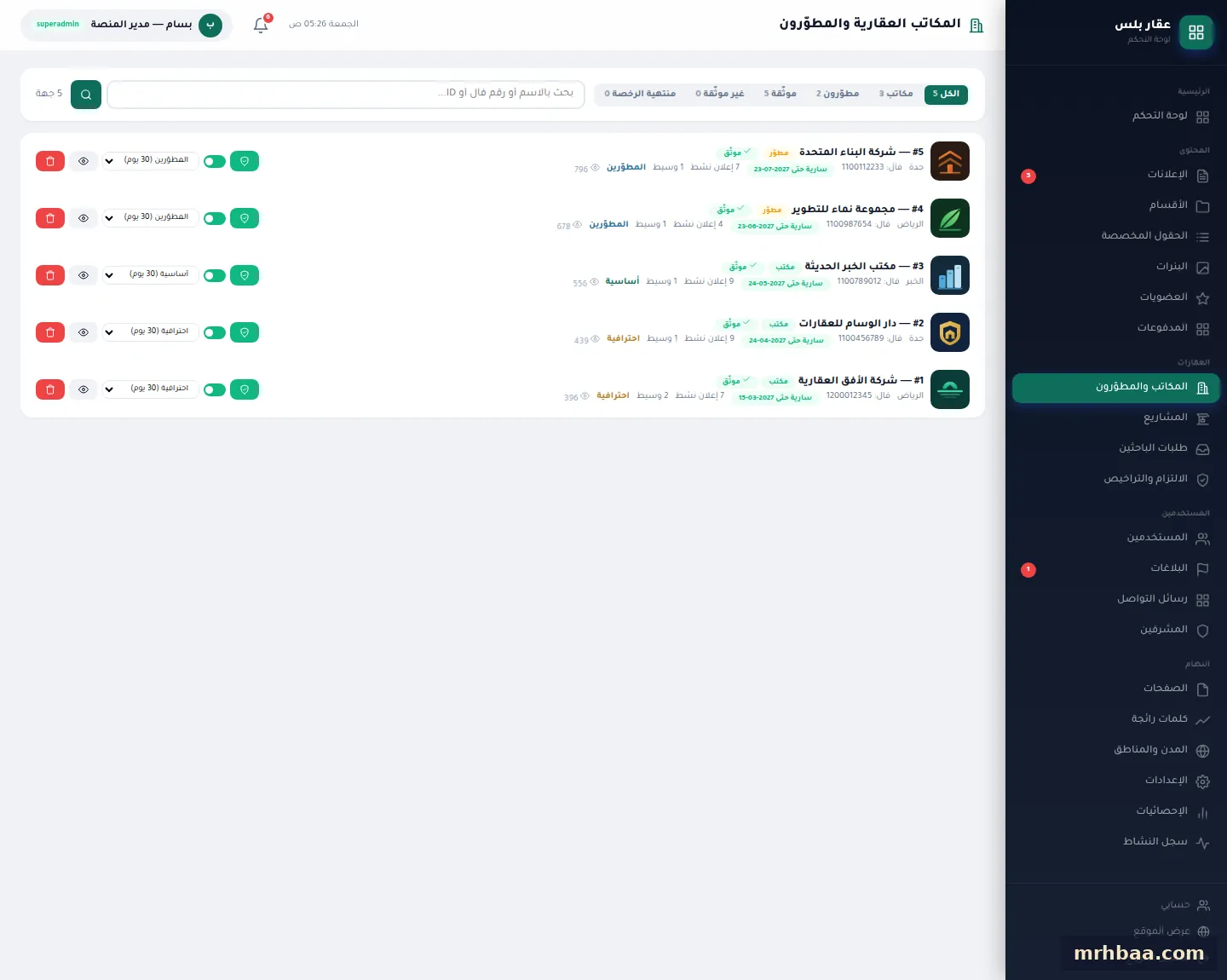Image resolution: width=1227 pixels, height=980 pixels.
Task: Click the green shield verify icon for office #3
Action: pos(245,275)
